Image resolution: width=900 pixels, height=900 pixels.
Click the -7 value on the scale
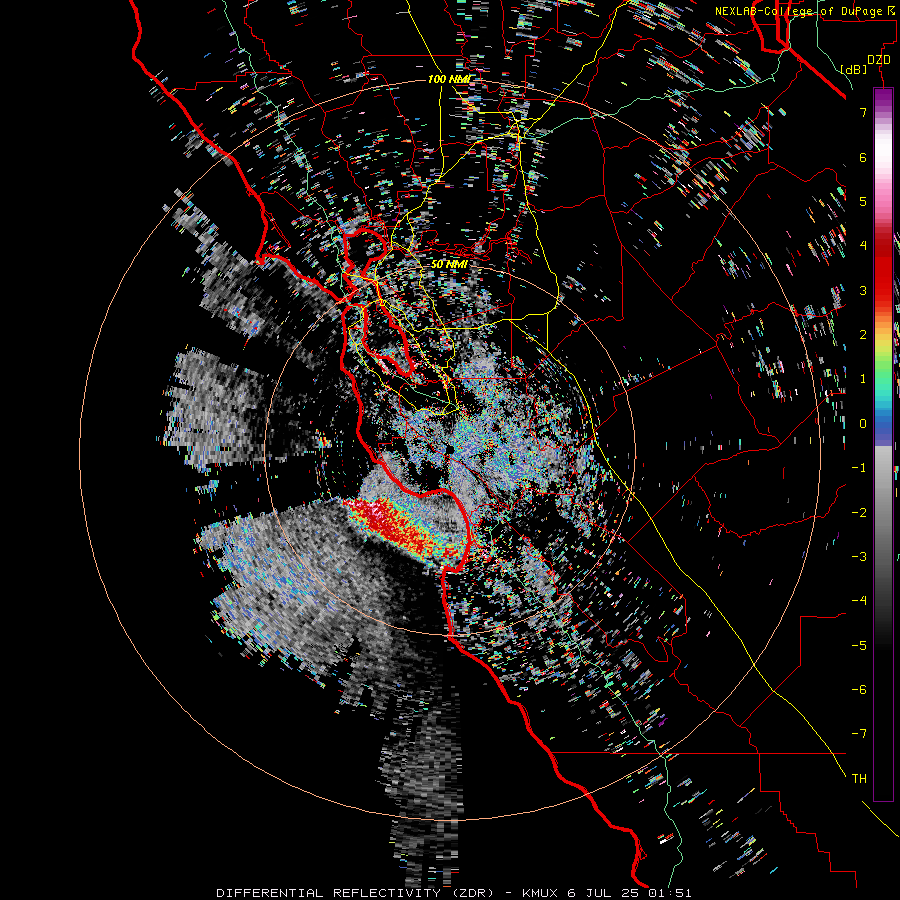click(x=859, y=734)
